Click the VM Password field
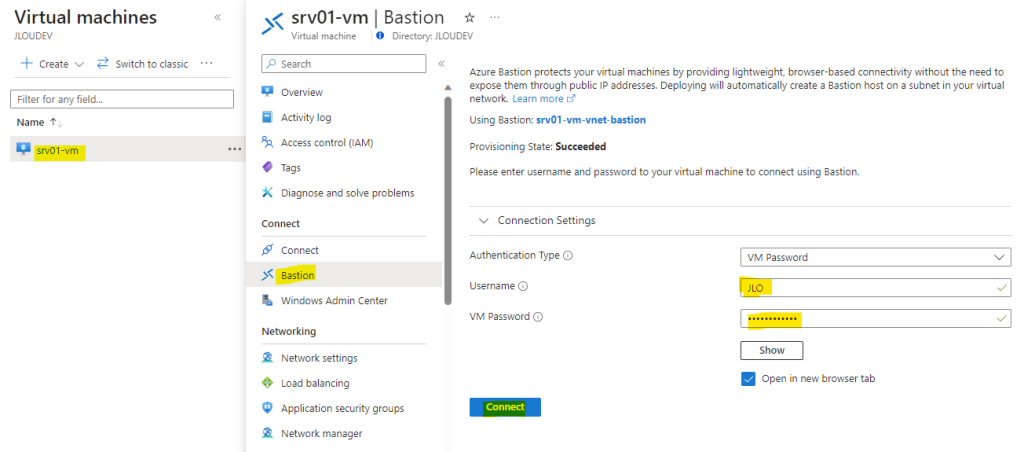The image size is (1024, 452). tap(876, 318)
